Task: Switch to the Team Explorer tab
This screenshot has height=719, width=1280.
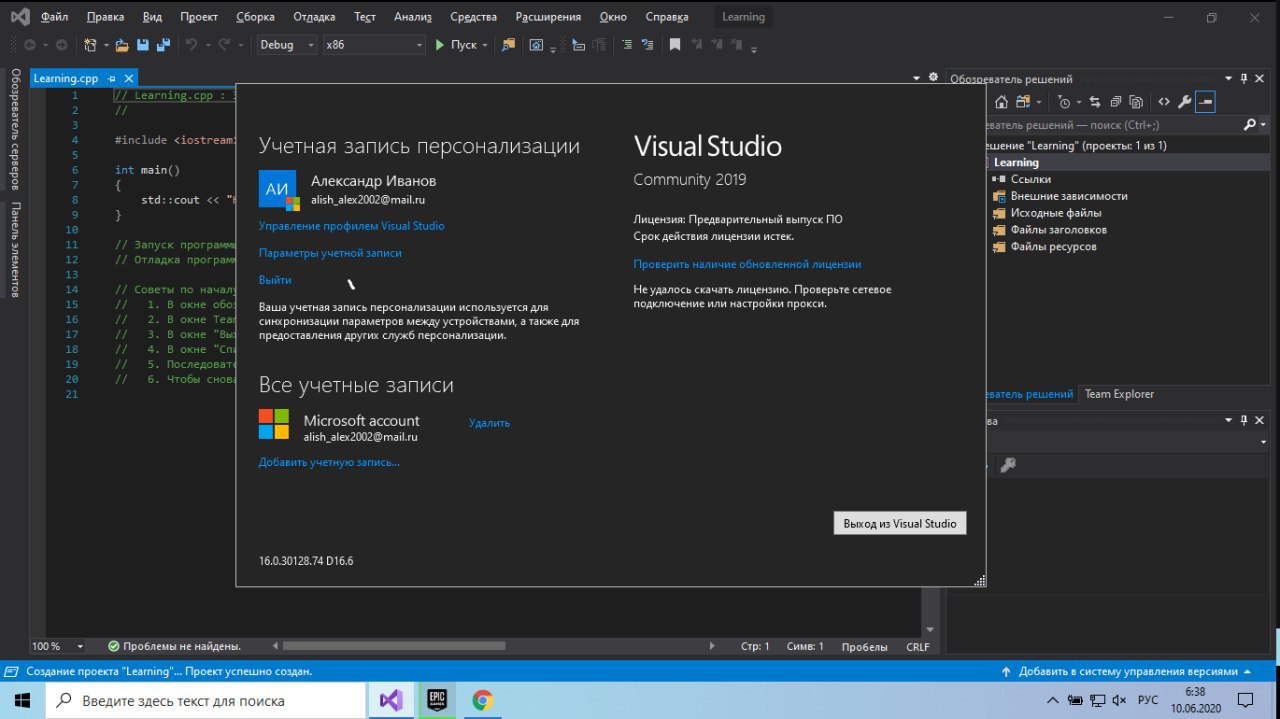Action: point(1119,394)
